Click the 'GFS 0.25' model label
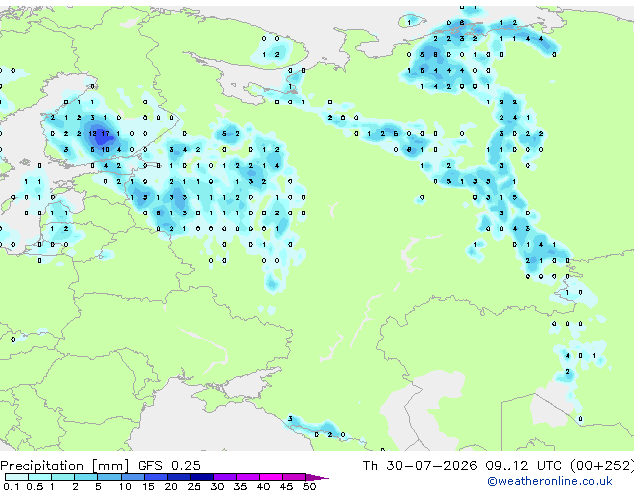The image size is (634, 490). [169, 465]
